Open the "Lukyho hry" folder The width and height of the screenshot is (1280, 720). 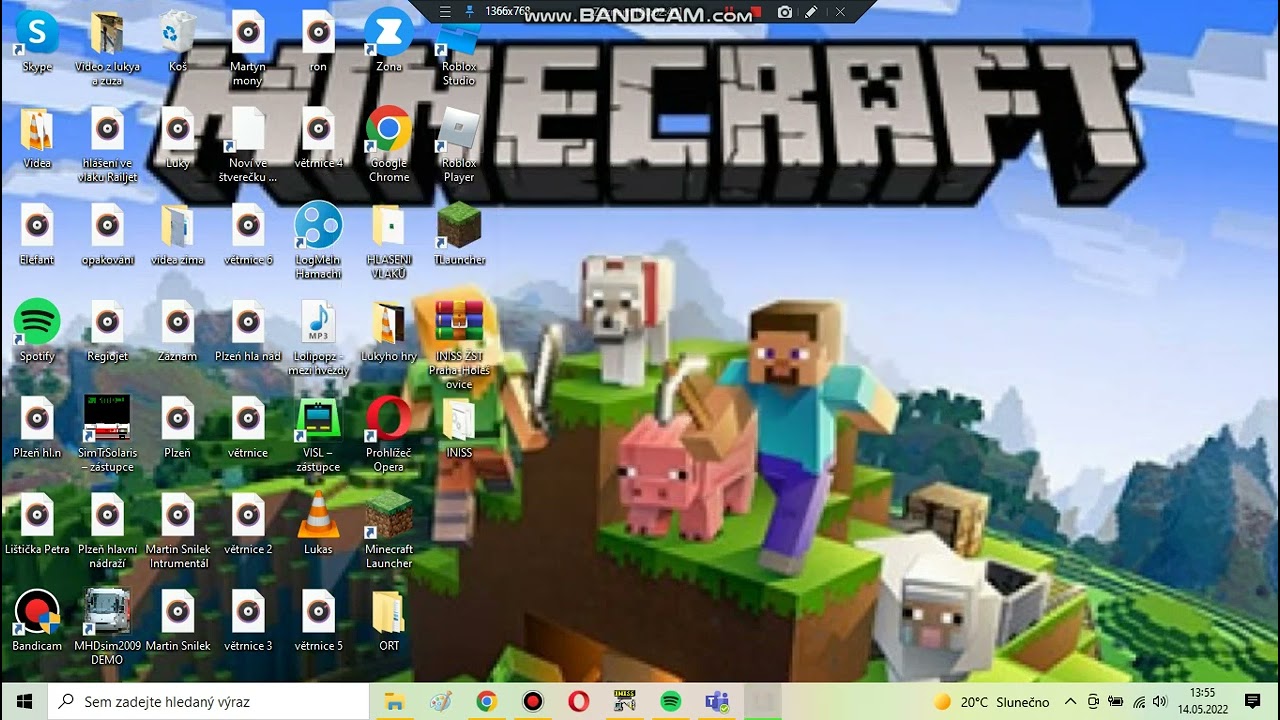pos(389,330)
